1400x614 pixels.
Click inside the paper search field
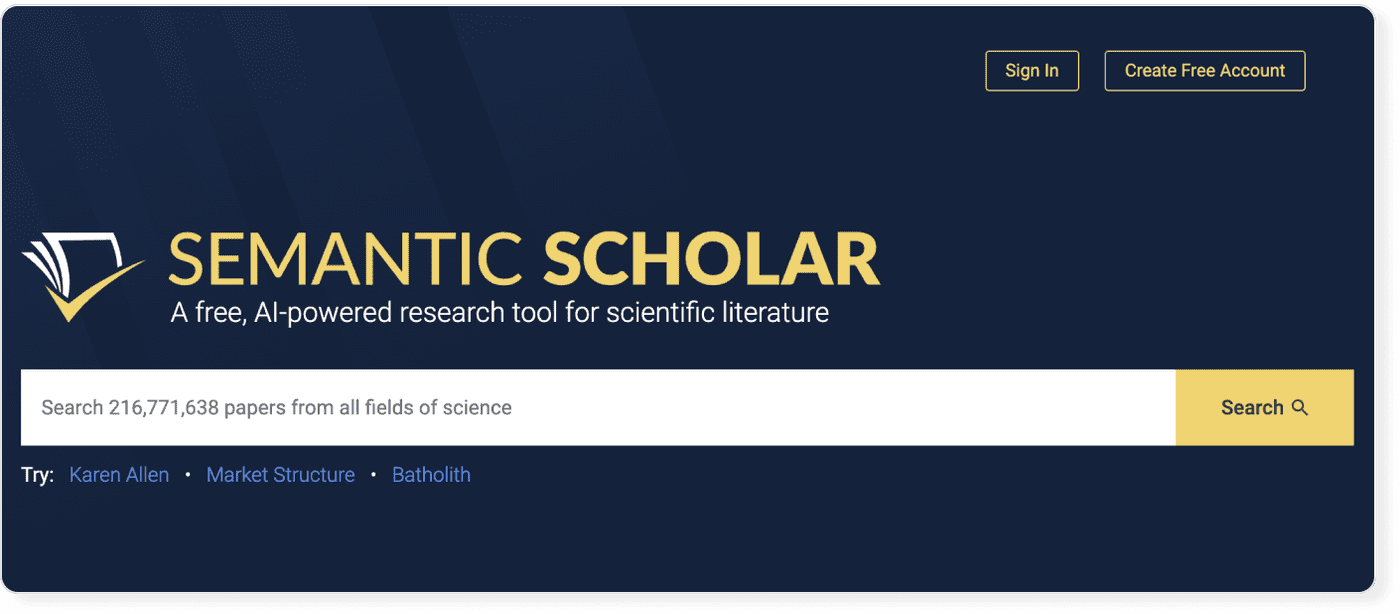[x=500, y=407]
